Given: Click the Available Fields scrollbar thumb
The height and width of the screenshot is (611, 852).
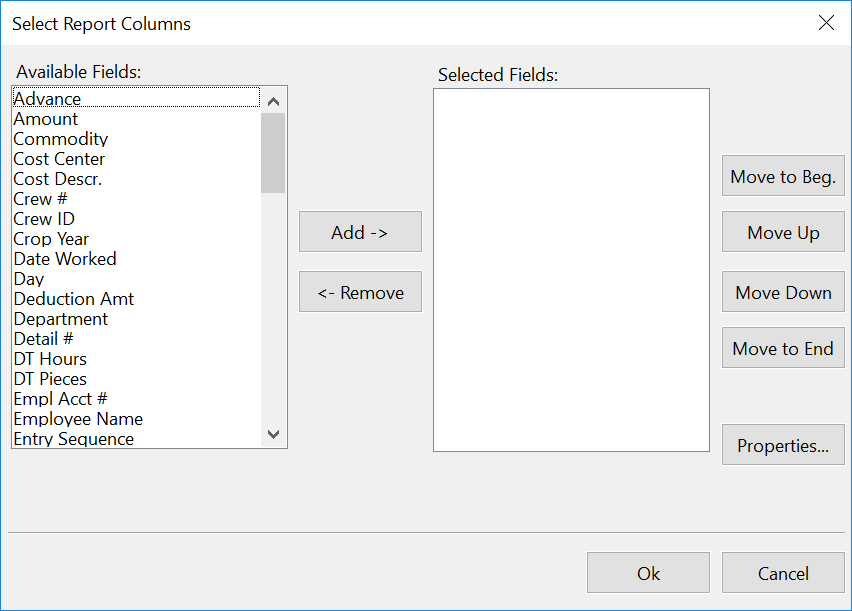Looking at the screenshot, I should [273, 152].
